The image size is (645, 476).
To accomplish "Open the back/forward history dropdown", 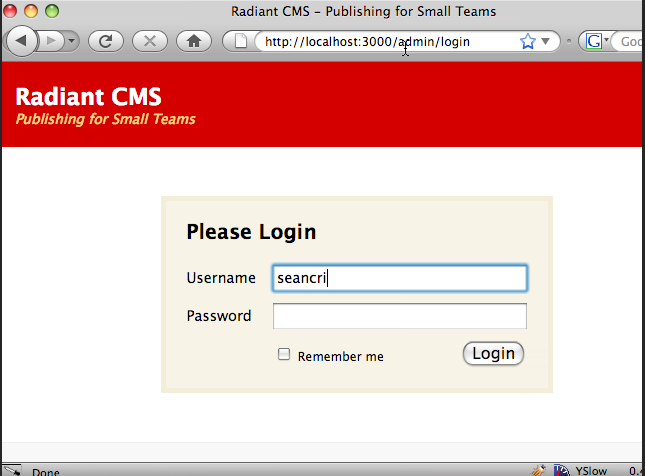I will (x=72, y=42).
